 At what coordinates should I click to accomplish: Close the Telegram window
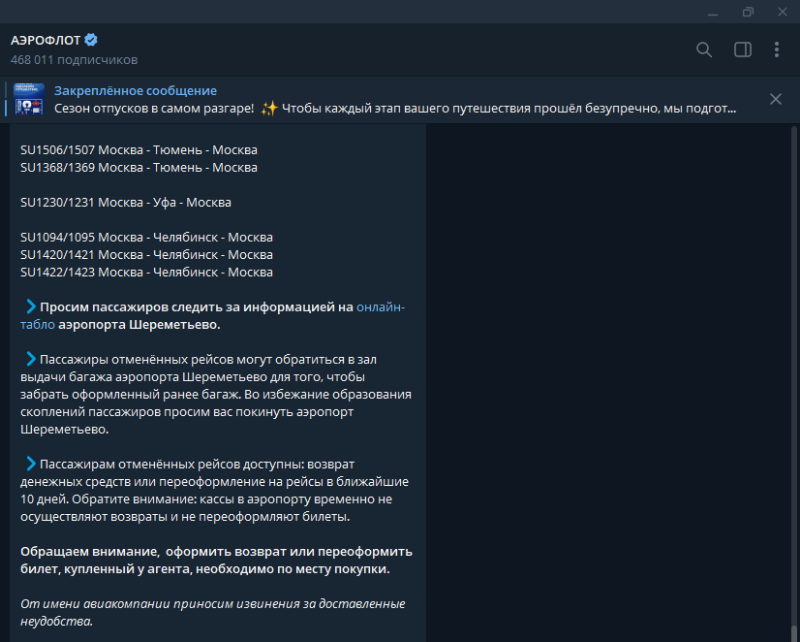[782, 12]
